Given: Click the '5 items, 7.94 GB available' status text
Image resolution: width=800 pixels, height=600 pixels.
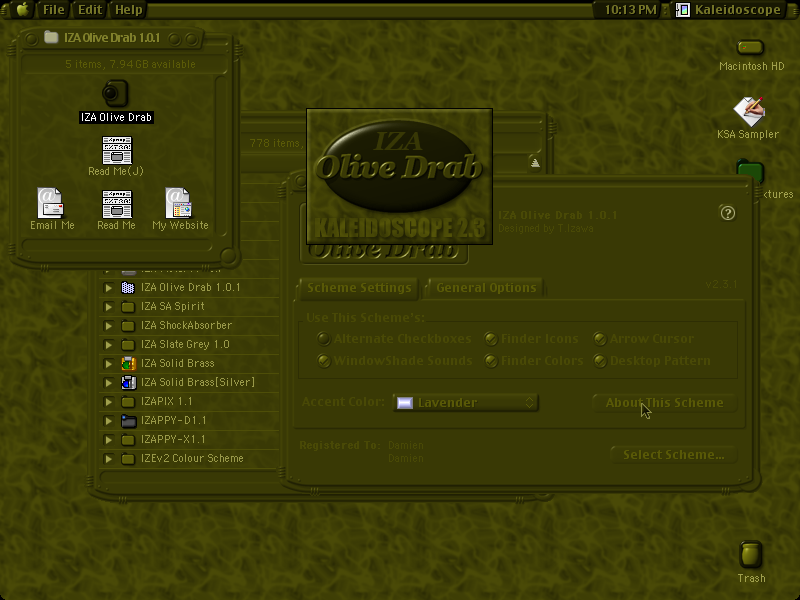Looking at the screenshot, I should 130,64.
